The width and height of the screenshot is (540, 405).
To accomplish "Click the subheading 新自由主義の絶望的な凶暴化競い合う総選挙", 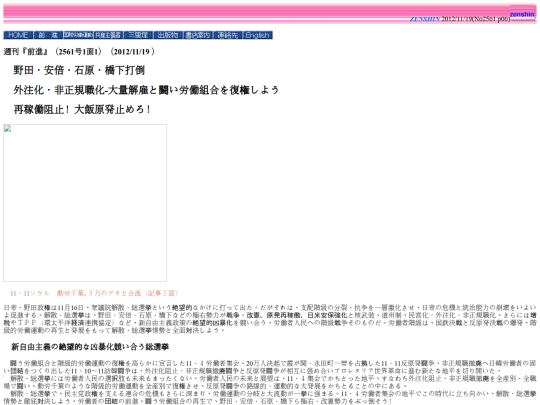I will pyautogui.click(x=90, y=347).
